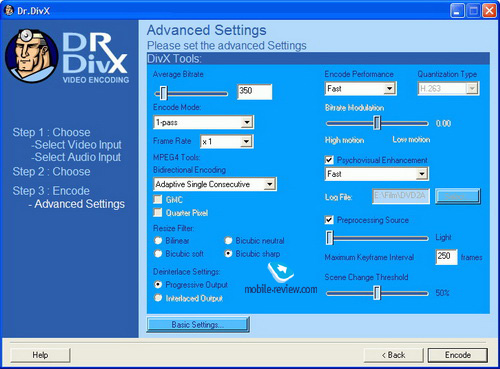Click the 'Low motion' label
Viewport: 500px width, 369px height.
pos(411,139)
